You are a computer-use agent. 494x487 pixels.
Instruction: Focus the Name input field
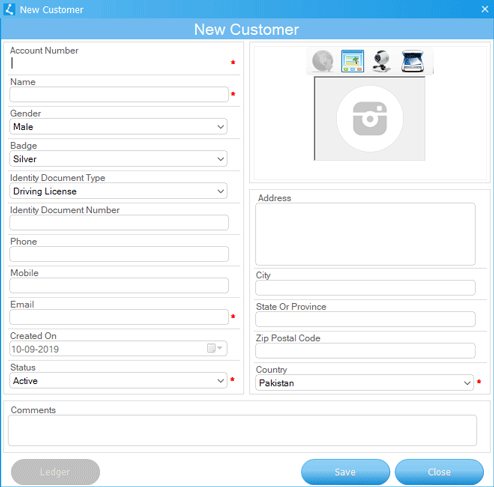pos(119,94)
